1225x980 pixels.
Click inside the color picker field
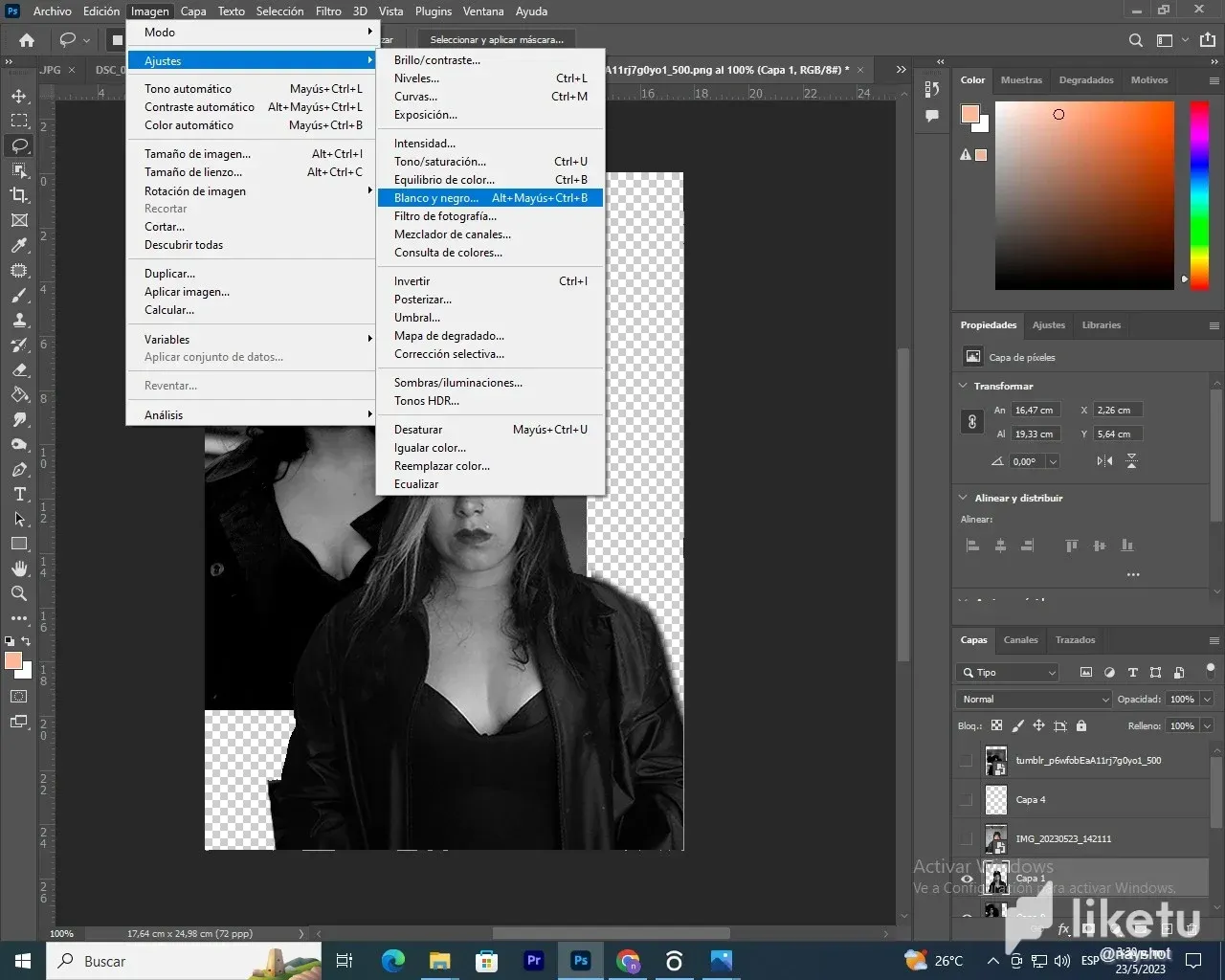click(1084, 195)
